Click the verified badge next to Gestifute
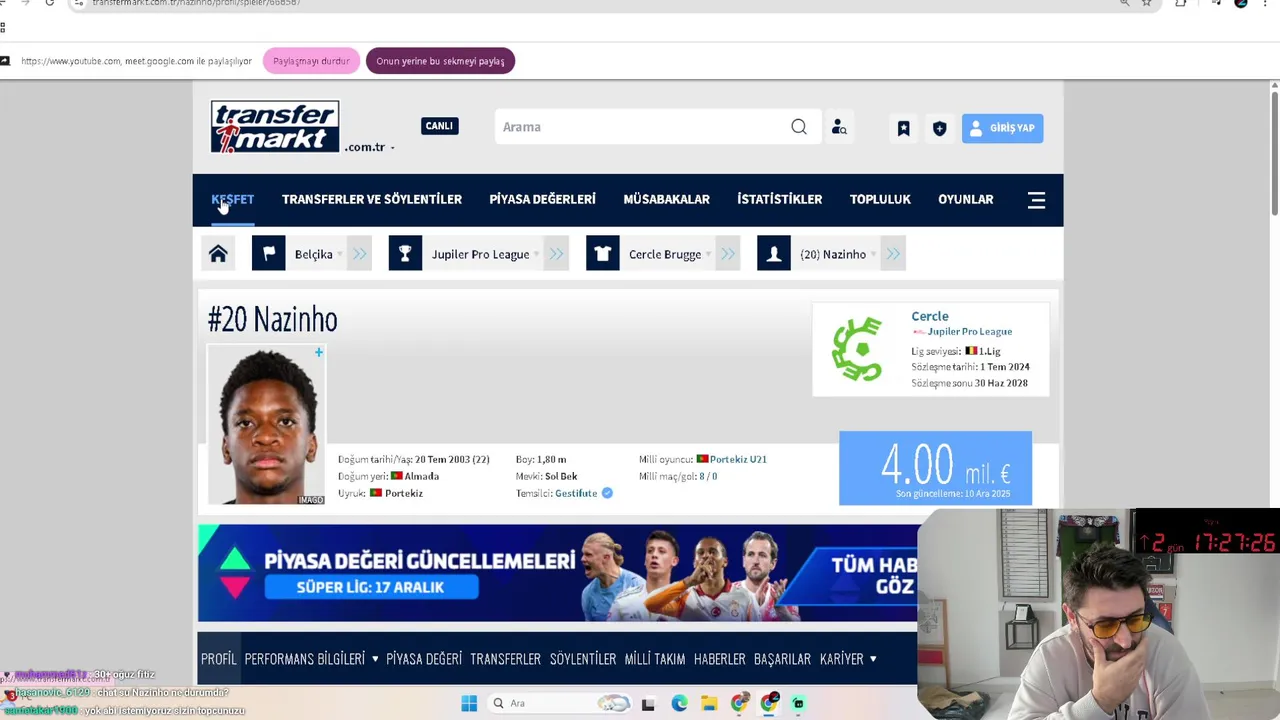Screen dimensions: 1280x720 coord(607,493)
